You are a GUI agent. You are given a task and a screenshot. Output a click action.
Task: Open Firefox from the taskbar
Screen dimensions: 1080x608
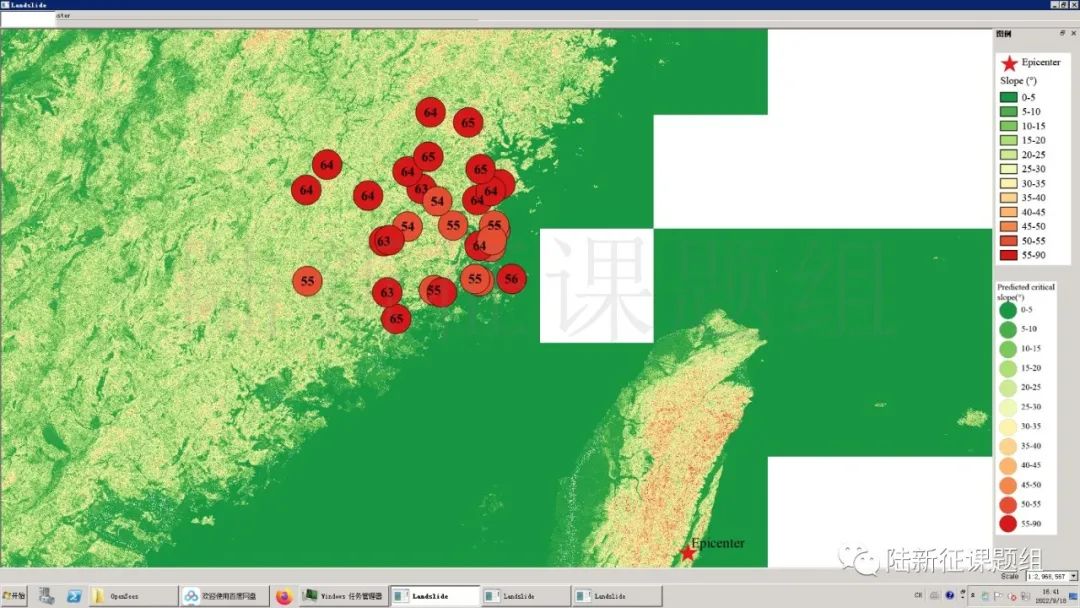pos(284,596)
